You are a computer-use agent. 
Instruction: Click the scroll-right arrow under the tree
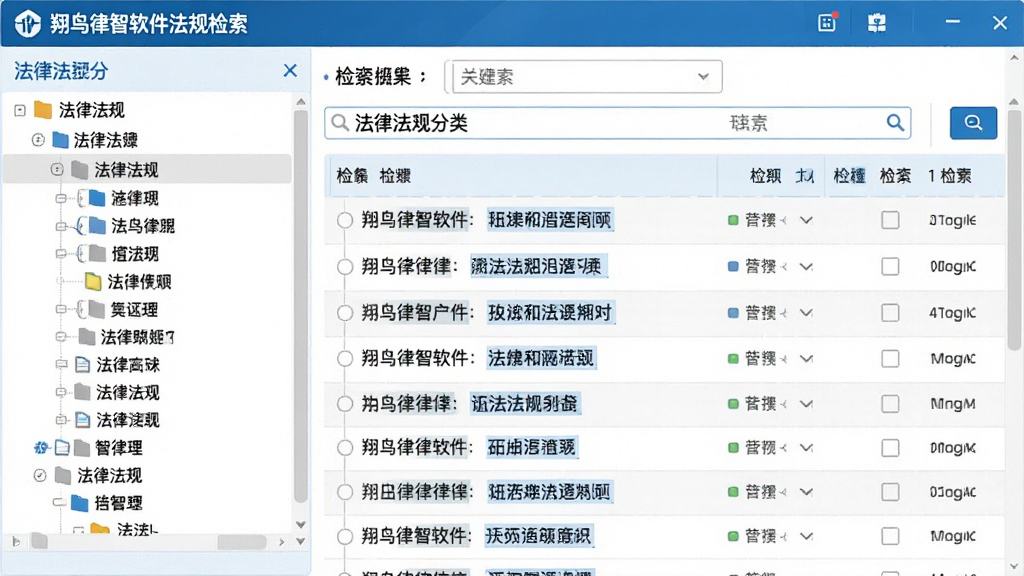[x=281, y=542]
